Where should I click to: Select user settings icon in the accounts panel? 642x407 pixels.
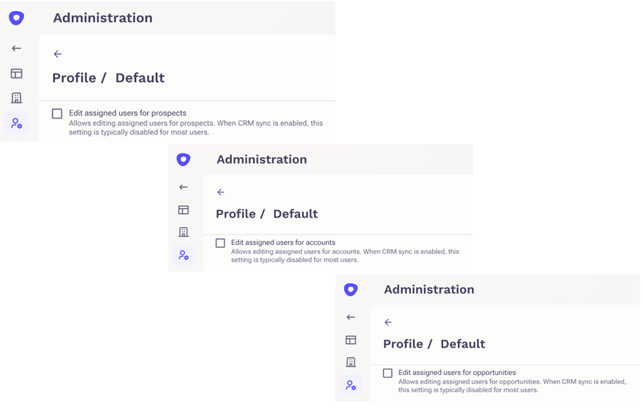[x=183, y=255]
